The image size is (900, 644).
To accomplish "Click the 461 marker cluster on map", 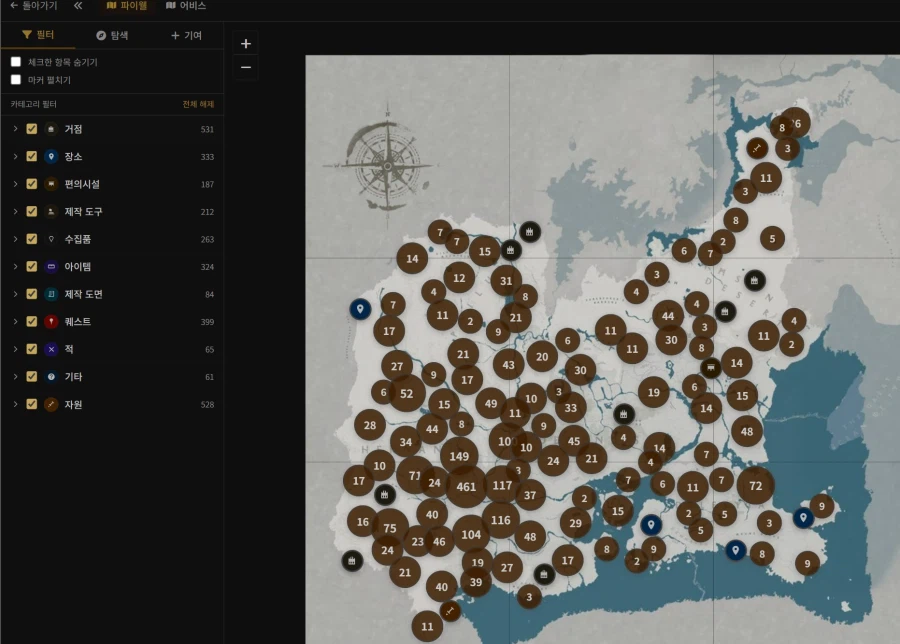I will point(466,486).
